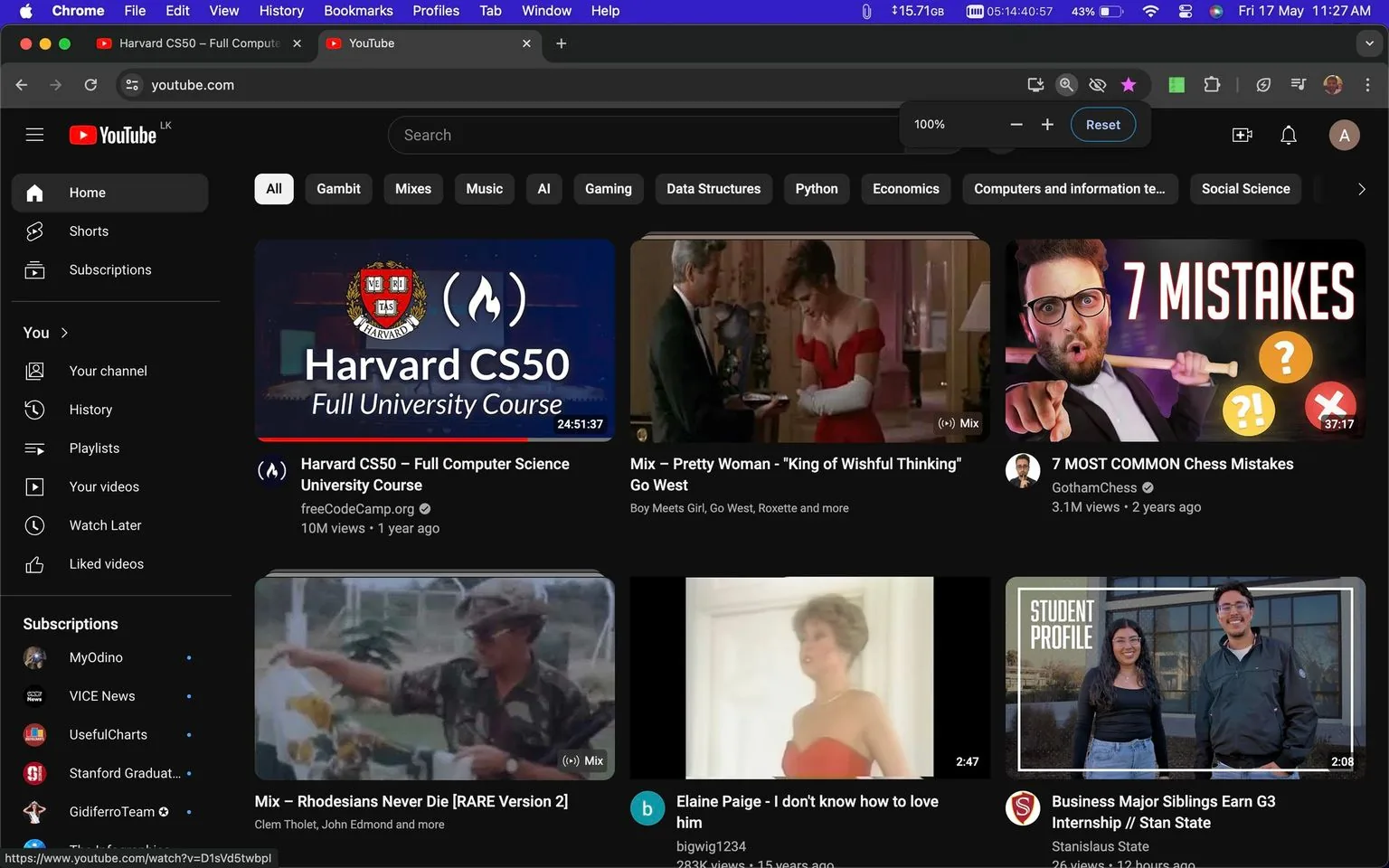Image resolution: width=1389 pixels, height=868 pixels.
Task: Toggle the hide-eye extension icon in toolbar
Action: 1097,84
